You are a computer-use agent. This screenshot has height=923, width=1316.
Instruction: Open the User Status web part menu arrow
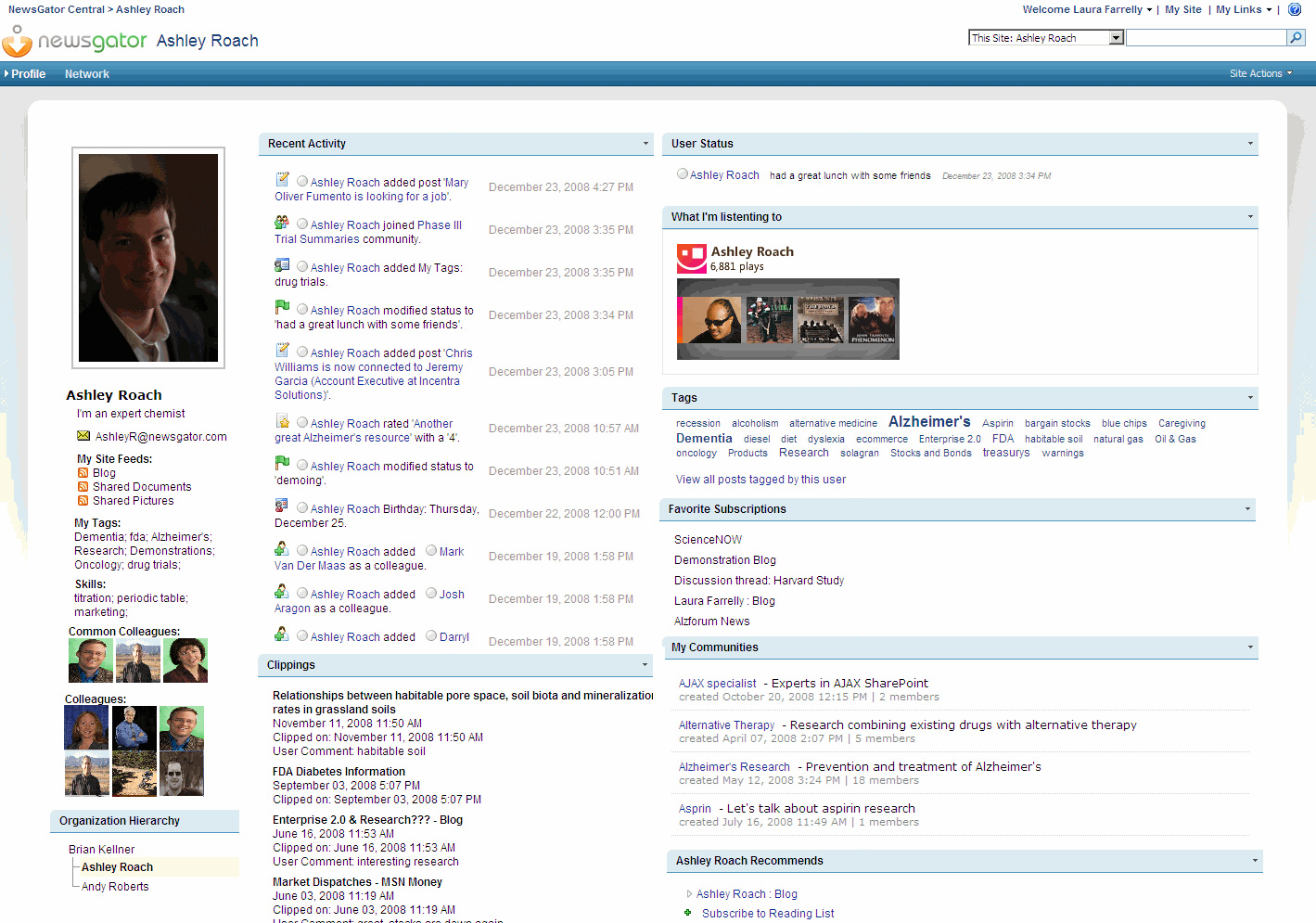[x=1250, y=144]
